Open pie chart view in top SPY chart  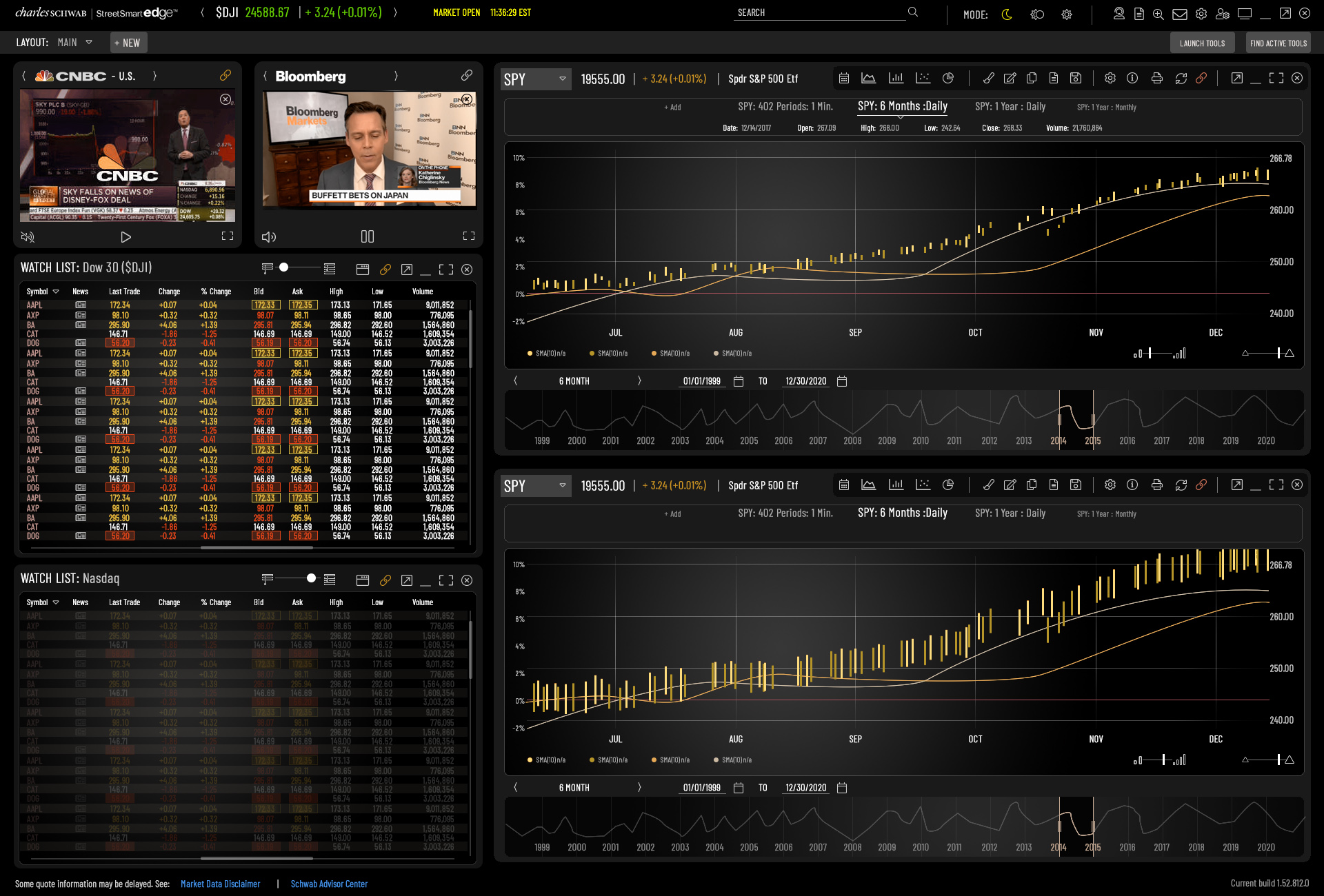tap(948, 79)
